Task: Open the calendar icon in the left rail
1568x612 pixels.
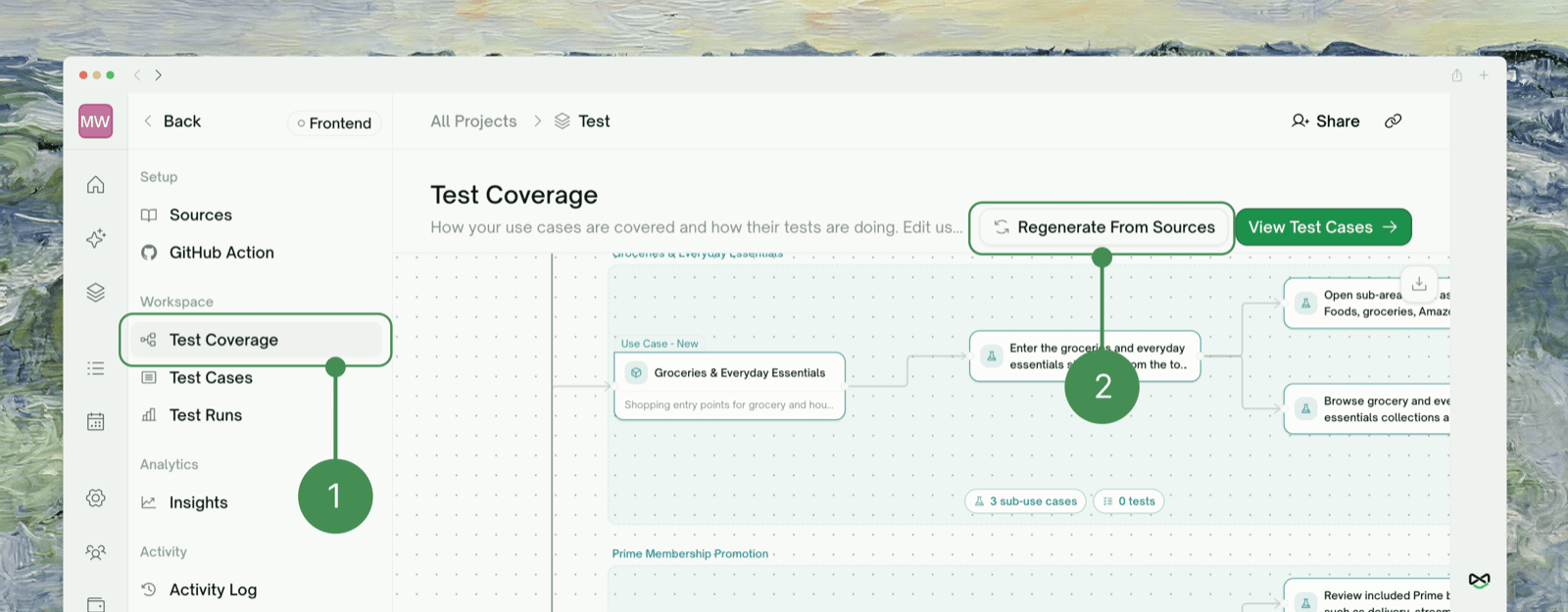Action: 95,422
